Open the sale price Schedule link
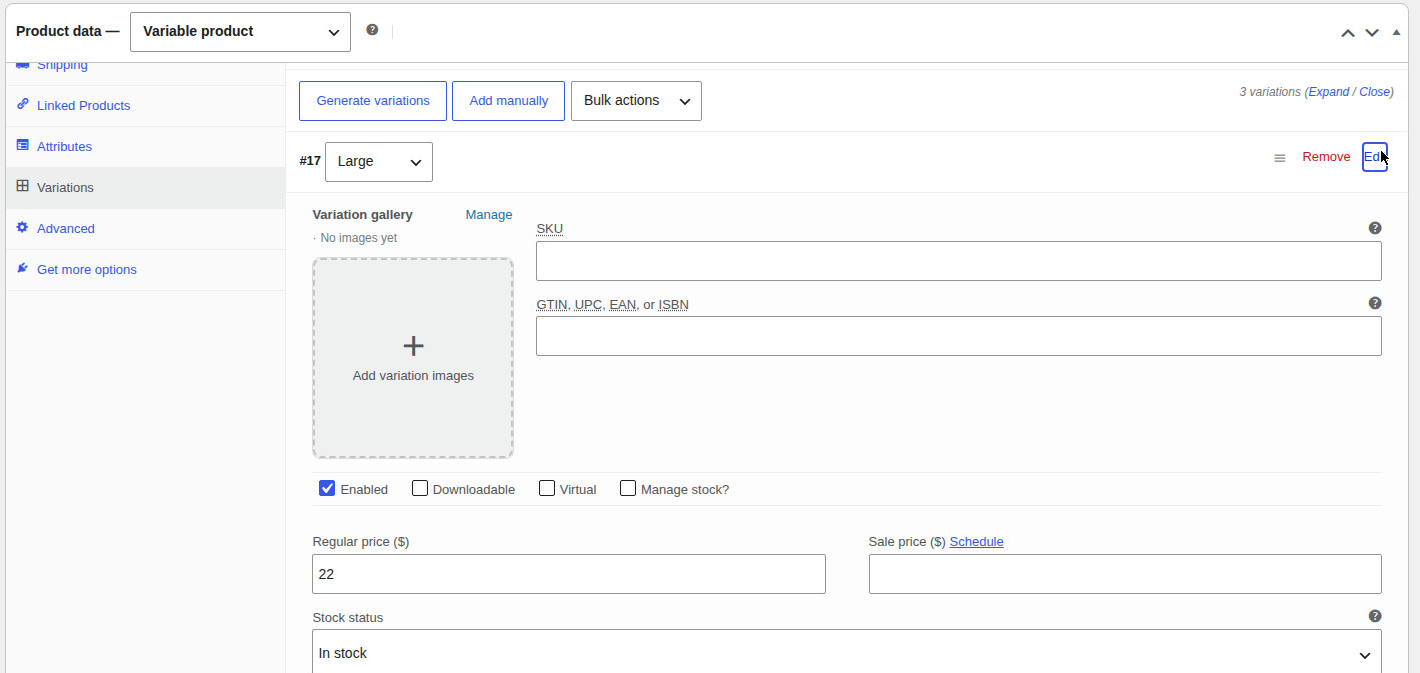The height and width of the screenshot is (673, 1420). tap(976, 542)
